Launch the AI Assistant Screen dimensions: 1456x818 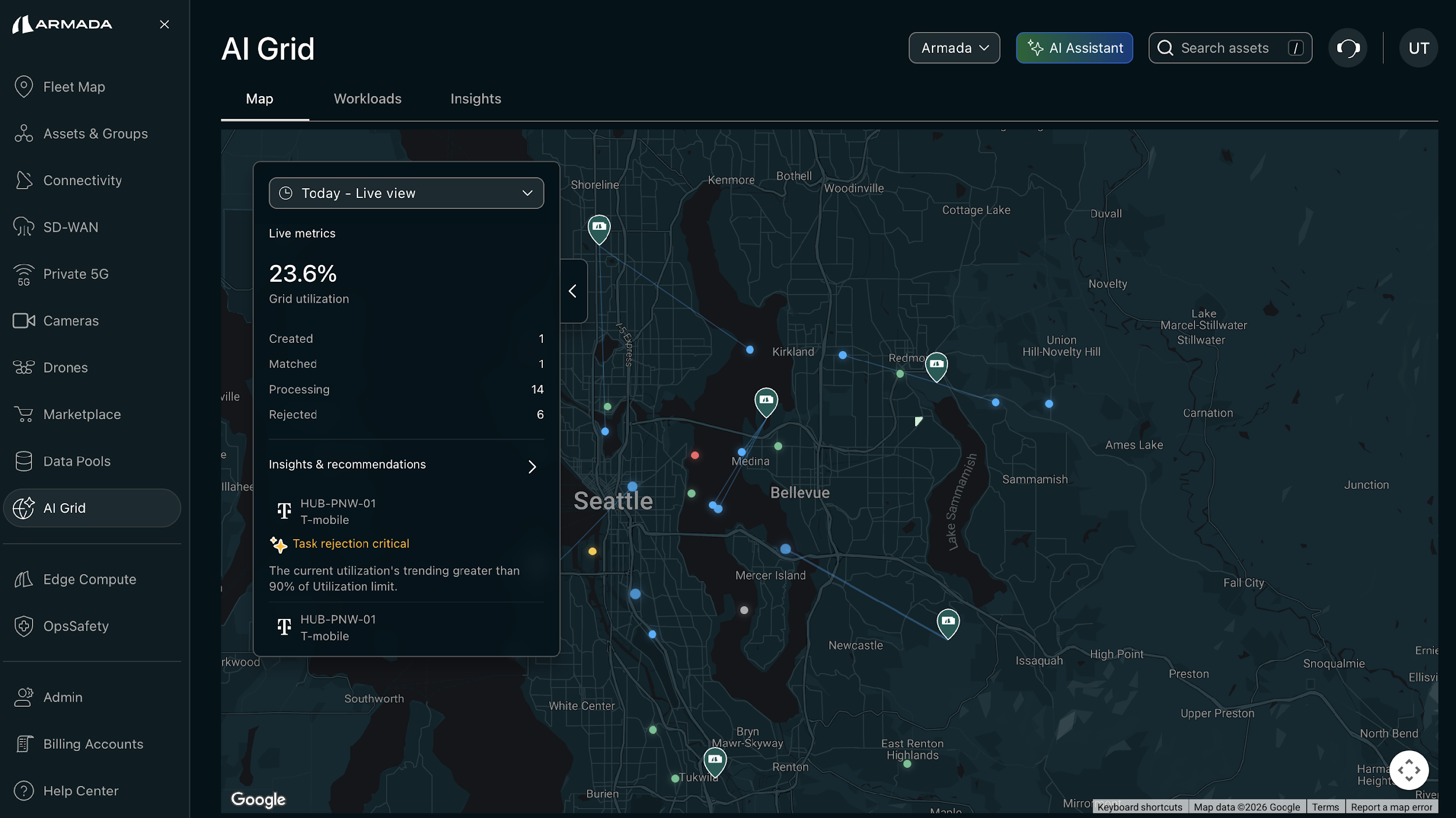(1074, 48)
